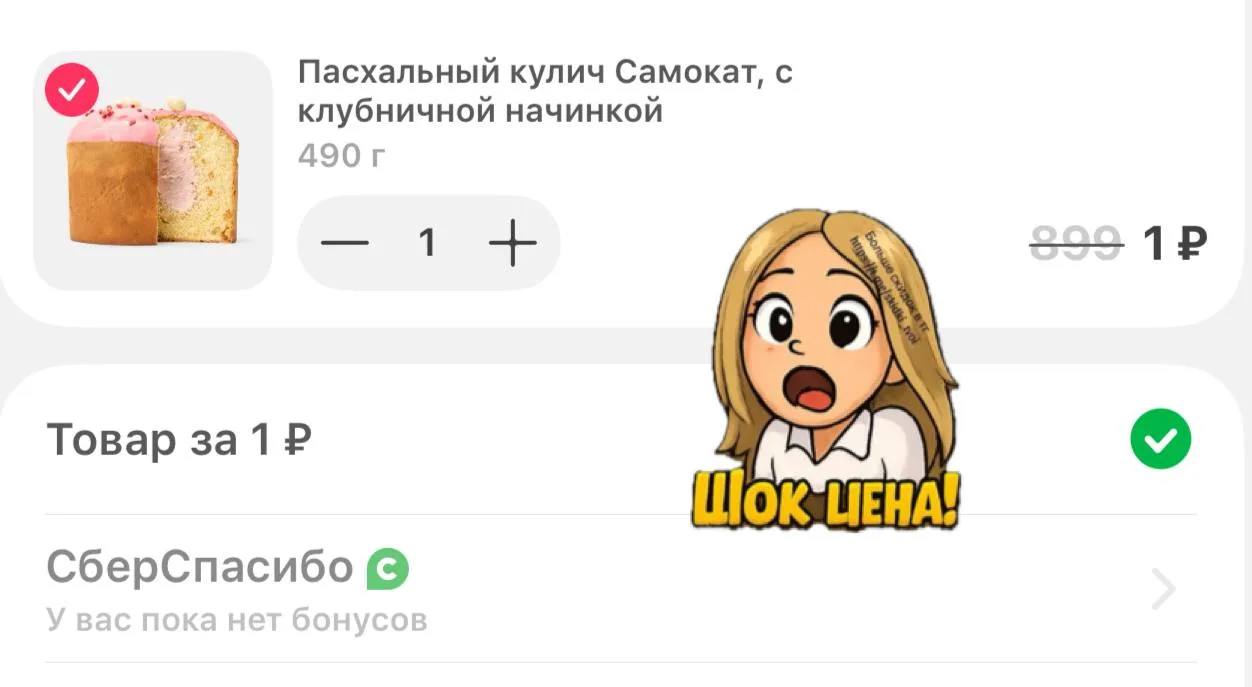This screenshot has height=687, width=1252.
Task: Open СберСпасибо details via right chevron
Action: (1163, 589)
